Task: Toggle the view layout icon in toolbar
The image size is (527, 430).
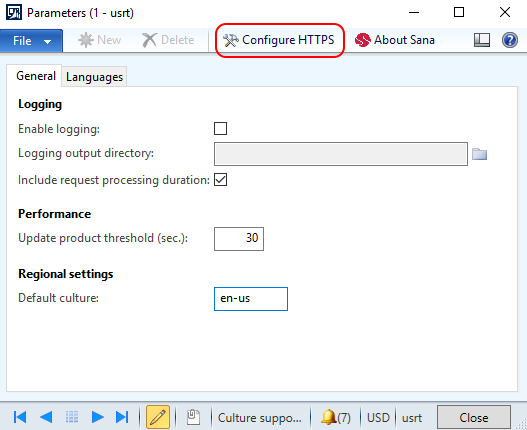Action: point(482,40)
